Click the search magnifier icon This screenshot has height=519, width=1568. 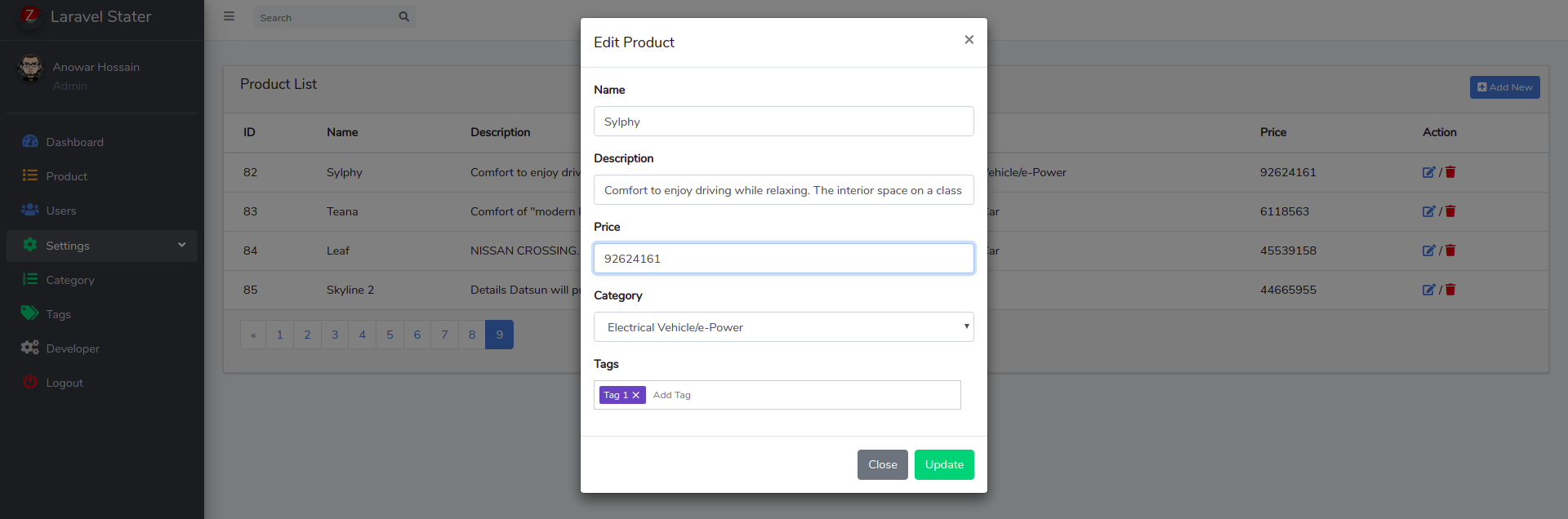(x=403, y=16)
